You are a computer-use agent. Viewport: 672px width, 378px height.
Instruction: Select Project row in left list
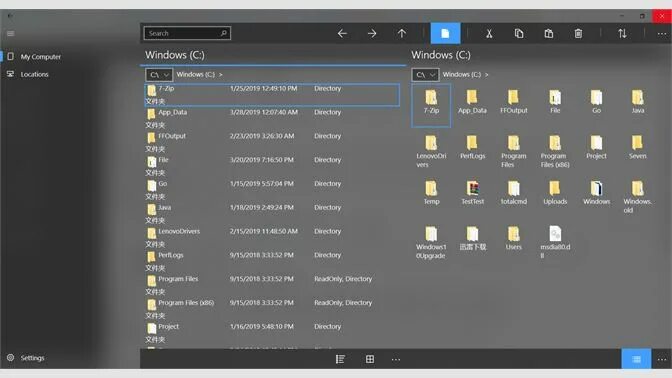pyautogui.click(x=272, y=333)
